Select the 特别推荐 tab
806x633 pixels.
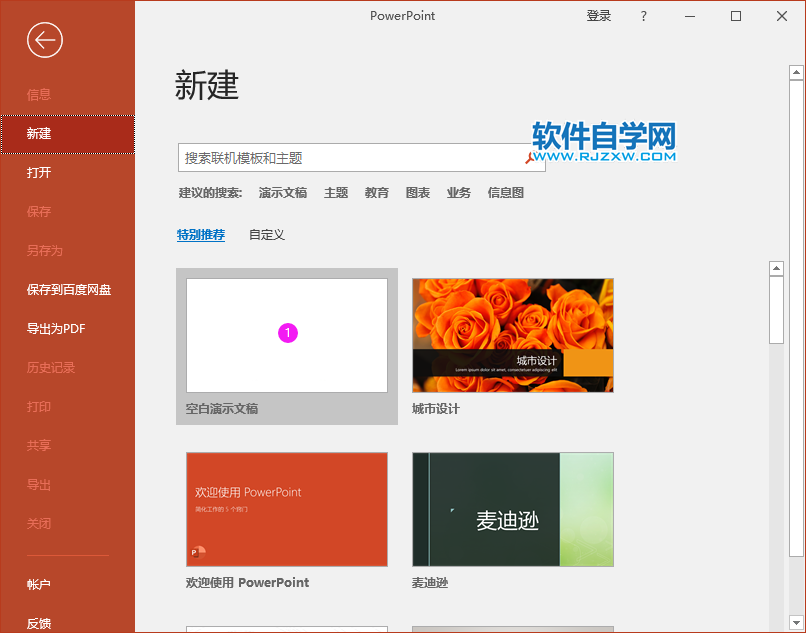pyautogui.click(x=201, y=234)
